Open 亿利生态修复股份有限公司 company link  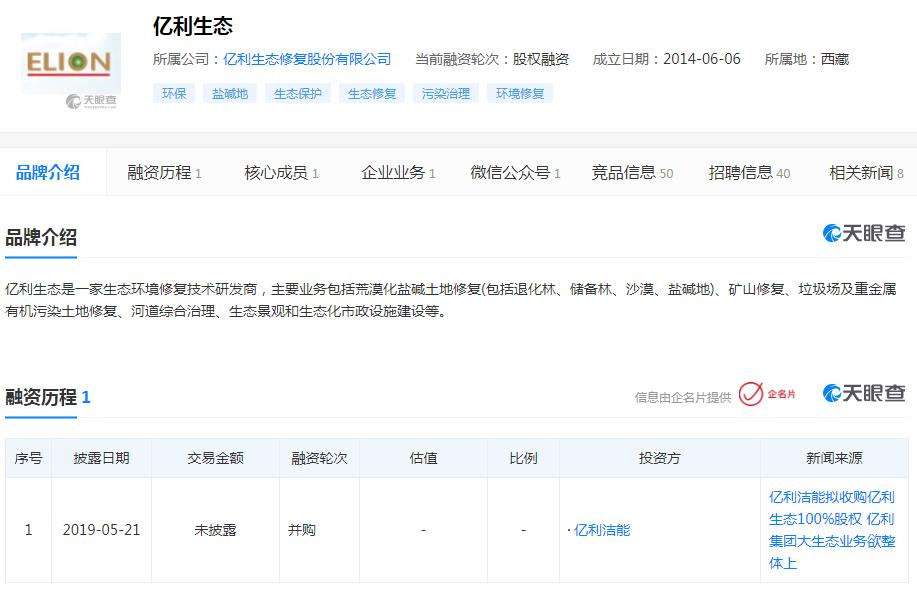point(307,59)
